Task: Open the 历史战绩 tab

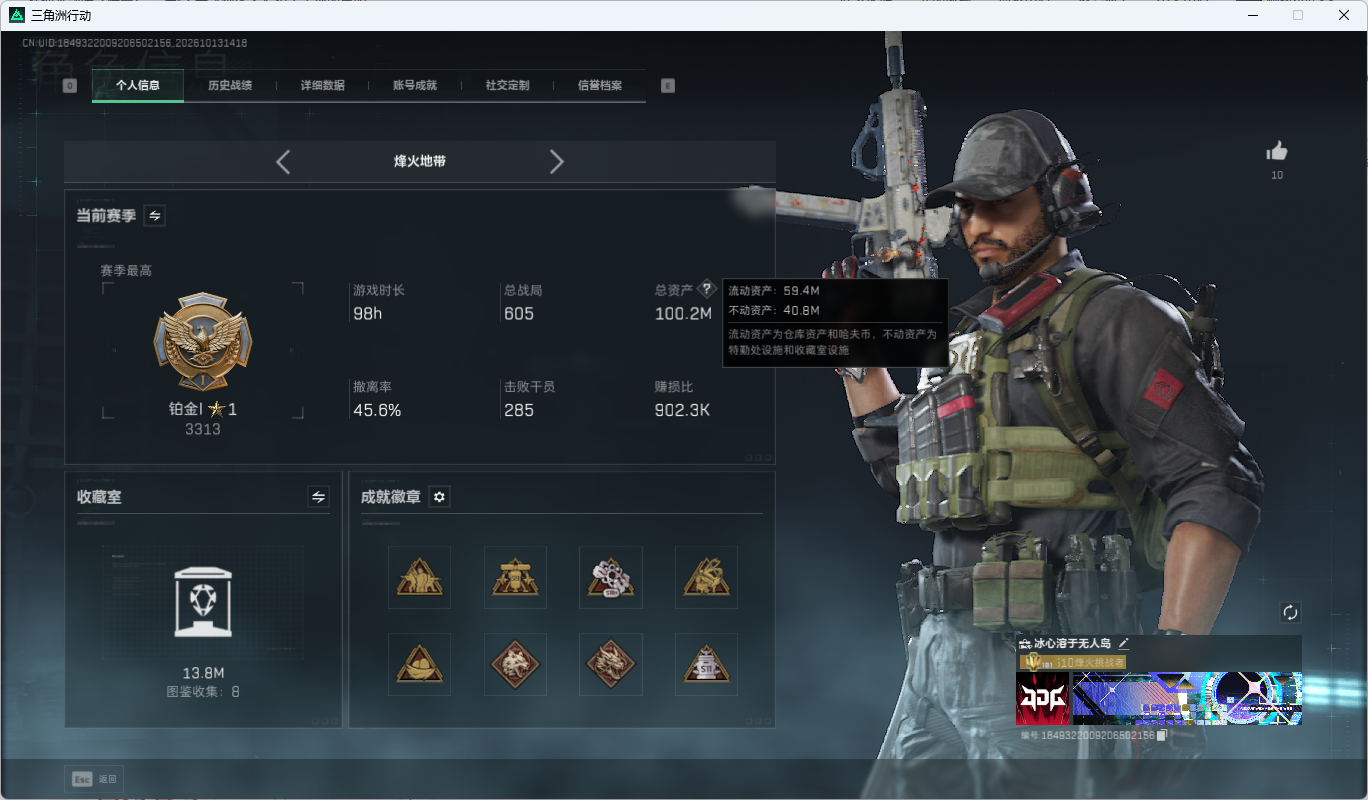Action: (230, 86)
